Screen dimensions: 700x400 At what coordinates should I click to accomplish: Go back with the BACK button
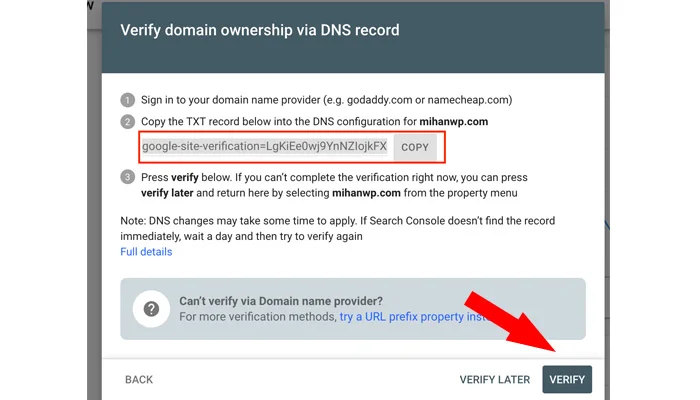coord(139,380)
